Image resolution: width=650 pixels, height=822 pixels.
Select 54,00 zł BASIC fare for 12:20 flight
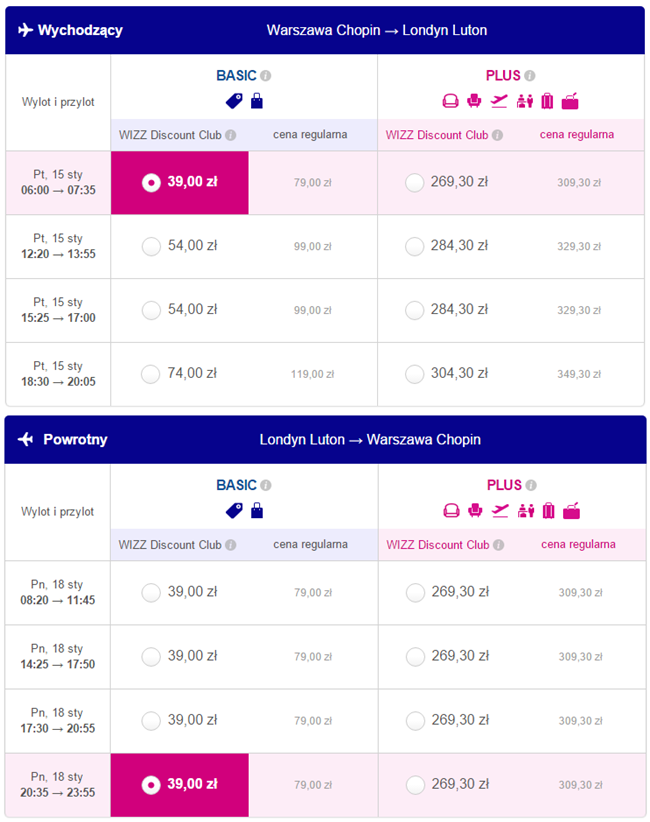(x=151, y=246)
